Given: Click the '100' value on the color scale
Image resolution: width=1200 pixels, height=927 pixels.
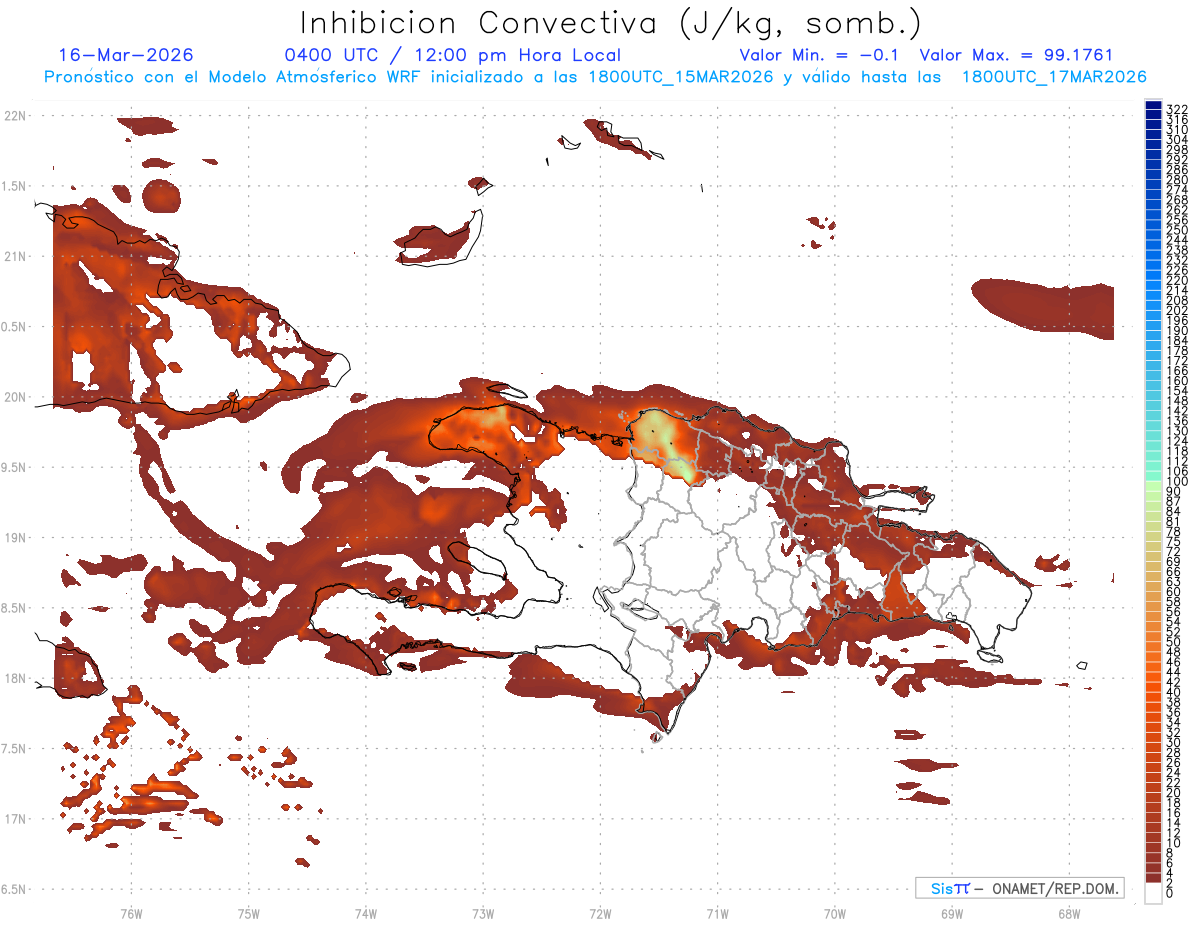Looking at the screenshot, I should pos(1176,481).
